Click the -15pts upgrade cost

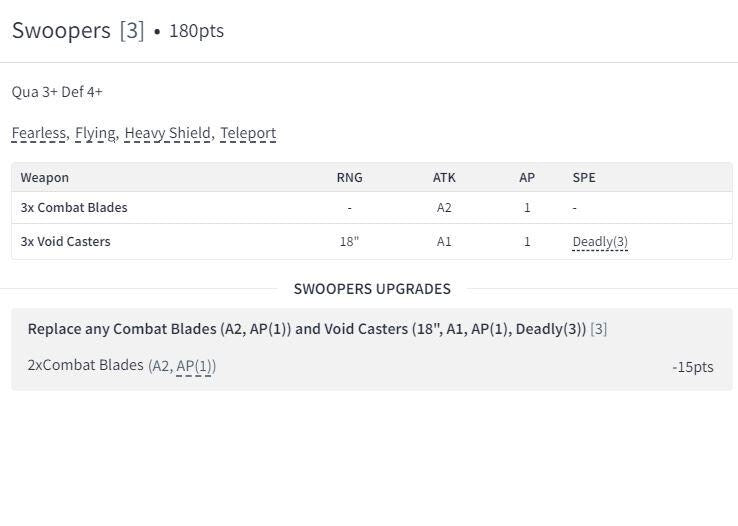coord(692,367)
